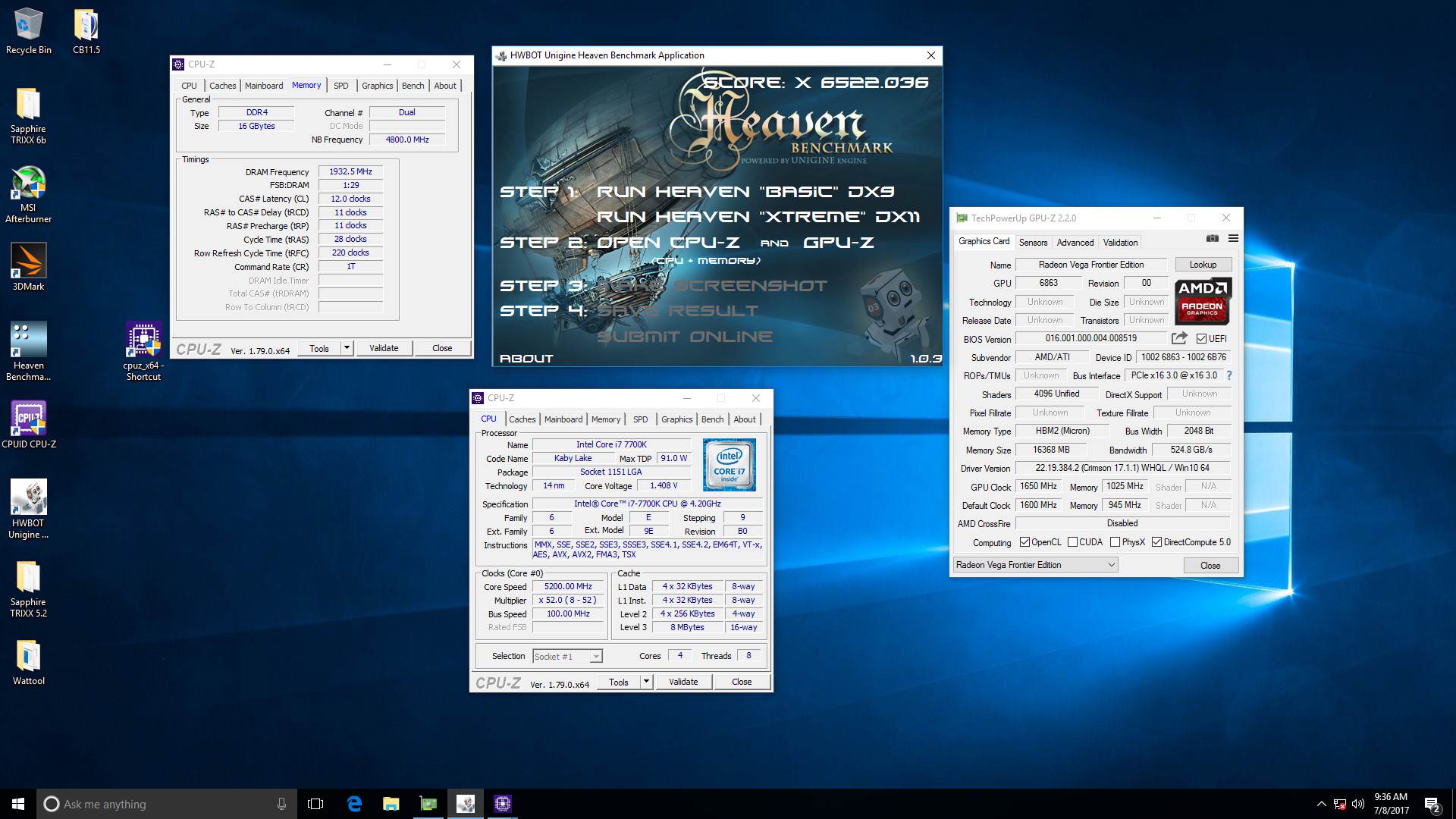This screenshot has width=1456, height=819.
Task: Click Run Heaven "Xtreme" DX11
Action: click(x=758, y=217)
